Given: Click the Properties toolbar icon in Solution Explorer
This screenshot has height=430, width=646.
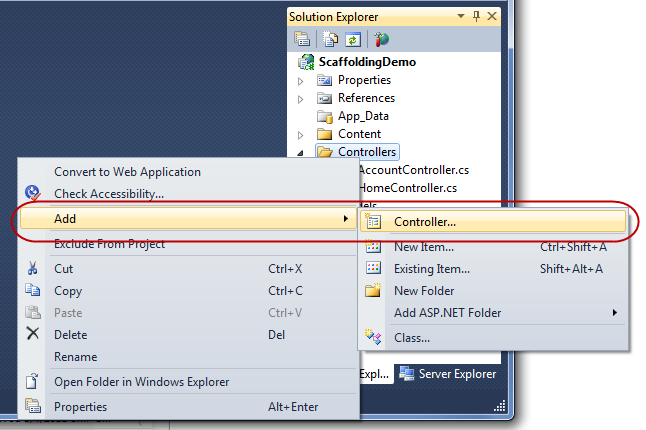Looking at the screenshot, I should pyautogui.click(x=302, y=39).
